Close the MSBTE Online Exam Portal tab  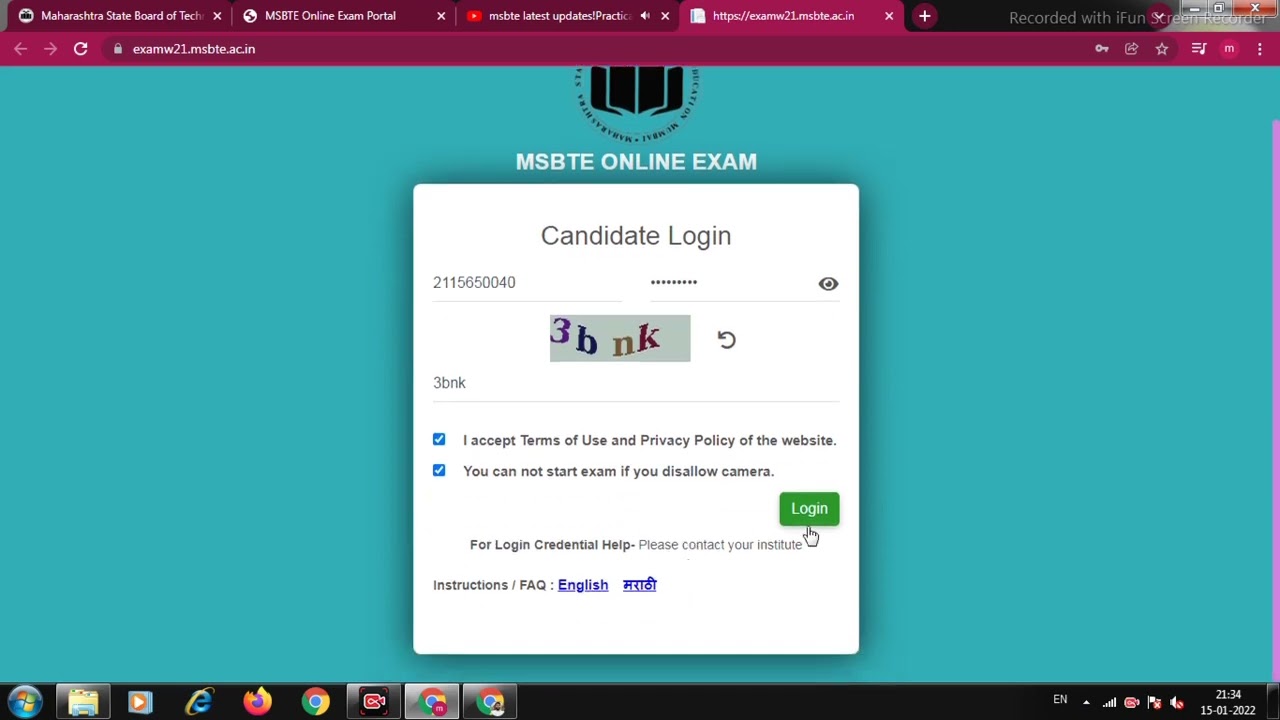[x=441, y=16]
